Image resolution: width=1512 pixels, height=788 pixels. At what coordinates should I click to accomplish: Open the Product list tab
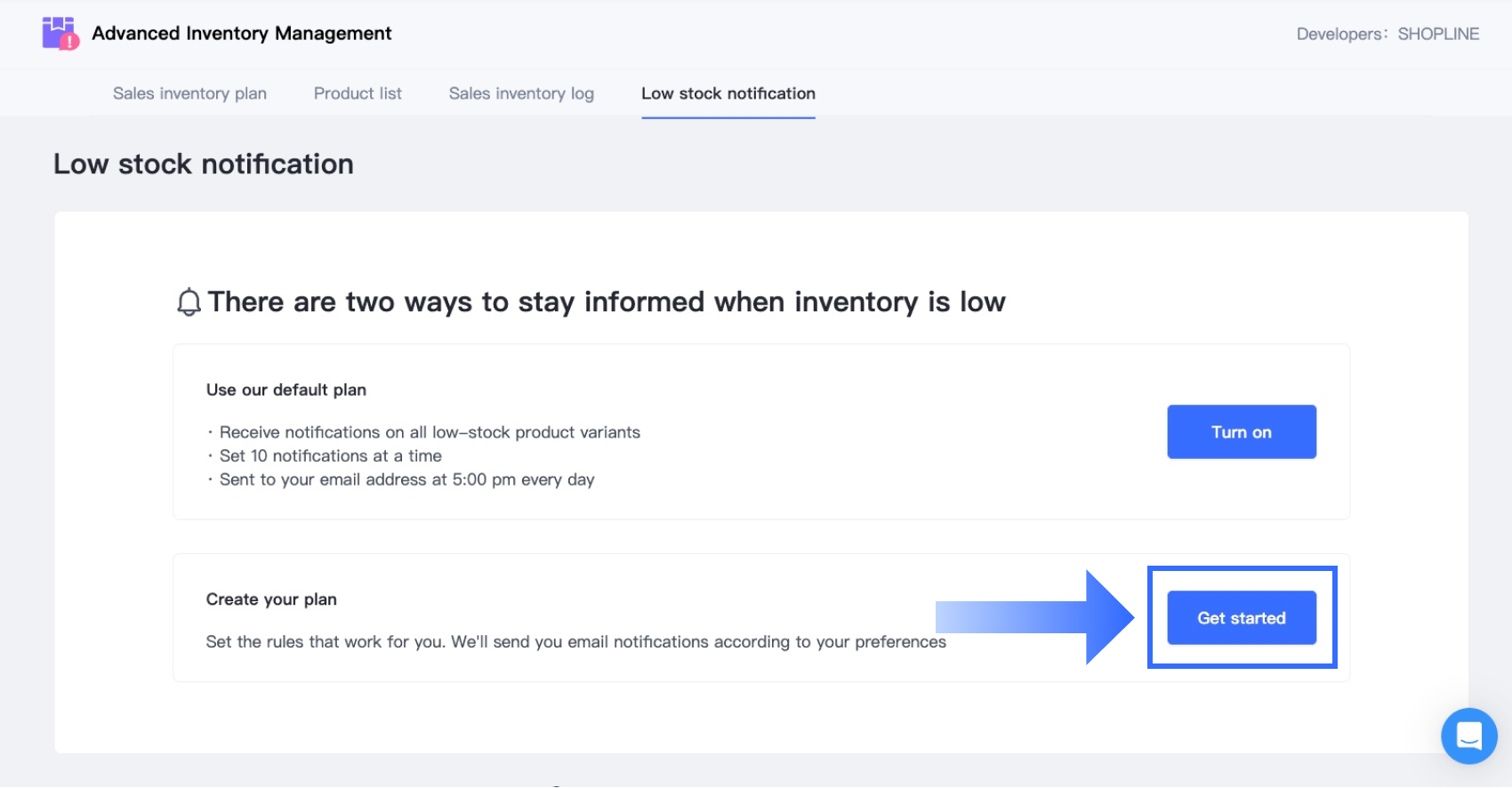pos(358,93)
